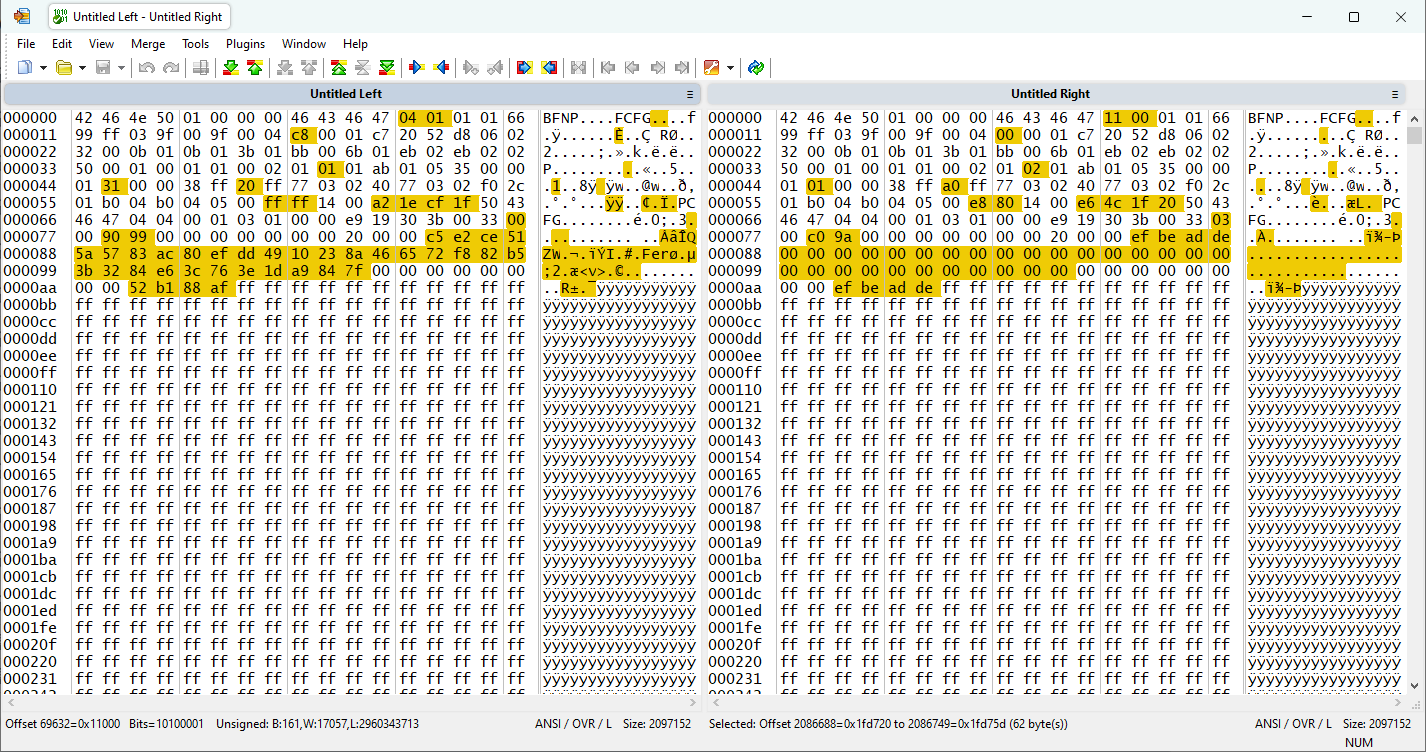Click left pane Size: 2097152 status entry

[x=657, y=724]
